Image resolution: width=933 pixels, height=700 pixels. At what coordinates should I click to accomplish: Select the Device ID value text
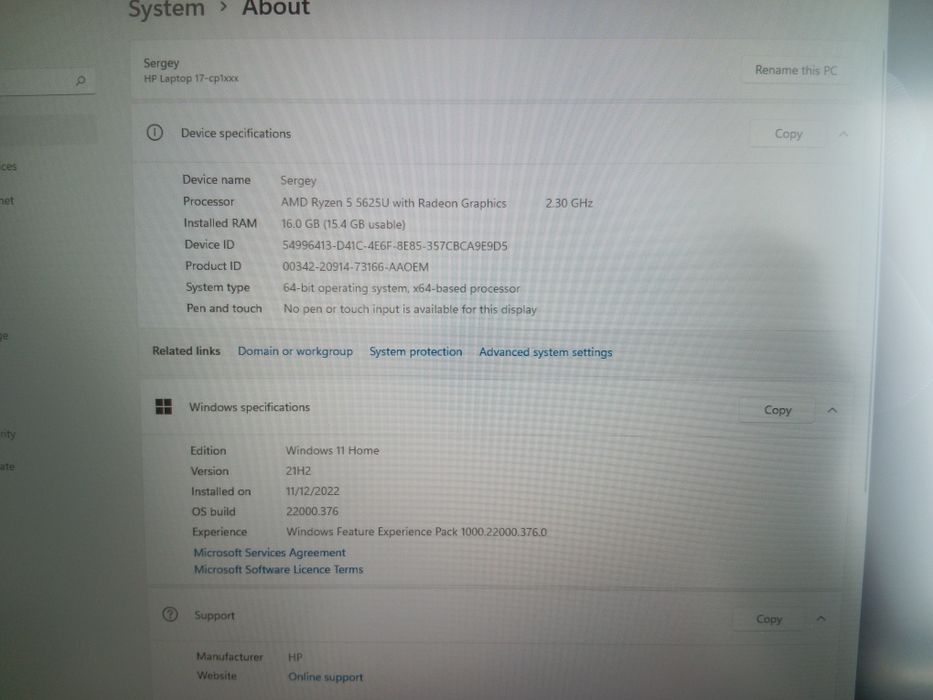pos(395,246)
